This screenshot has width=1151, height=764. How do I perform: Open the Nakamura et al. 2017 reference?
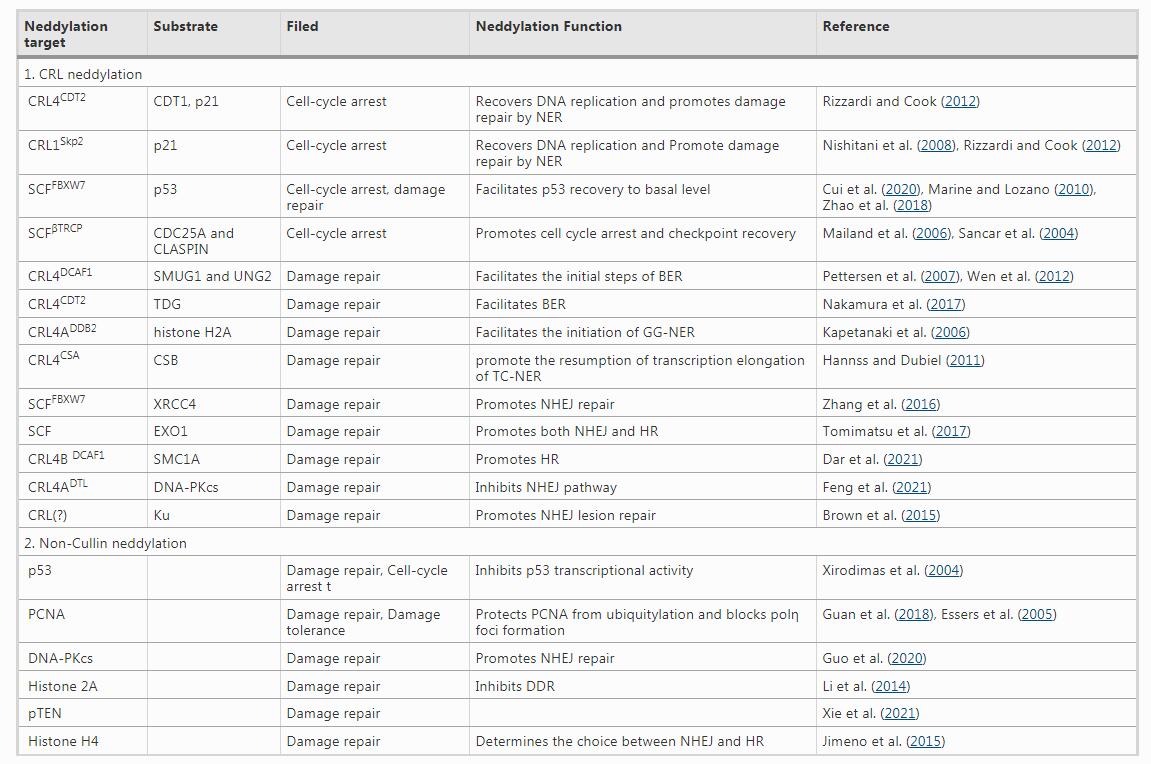945,304
